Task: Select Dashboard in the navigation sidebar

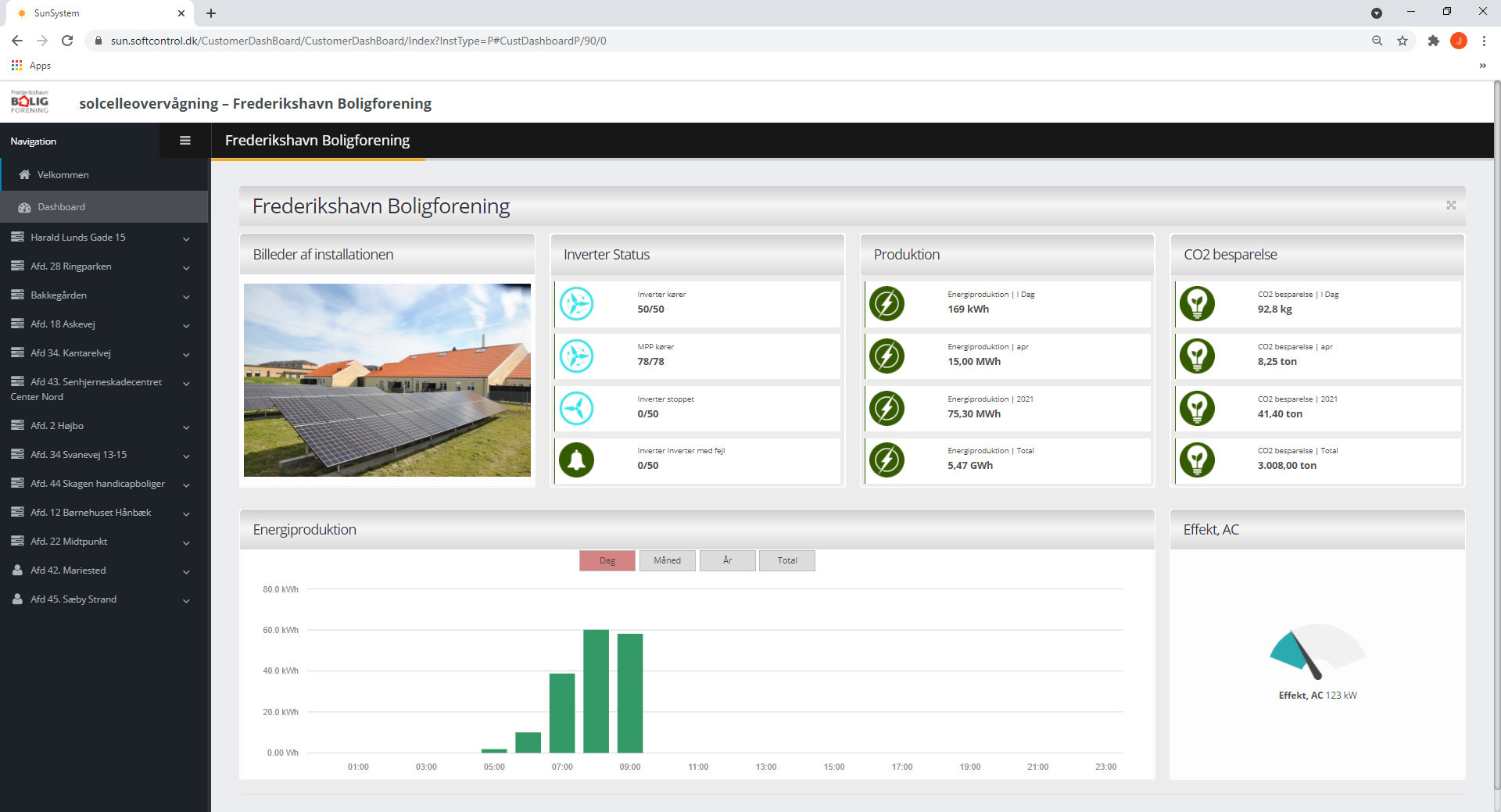Action: coord(61,207)
